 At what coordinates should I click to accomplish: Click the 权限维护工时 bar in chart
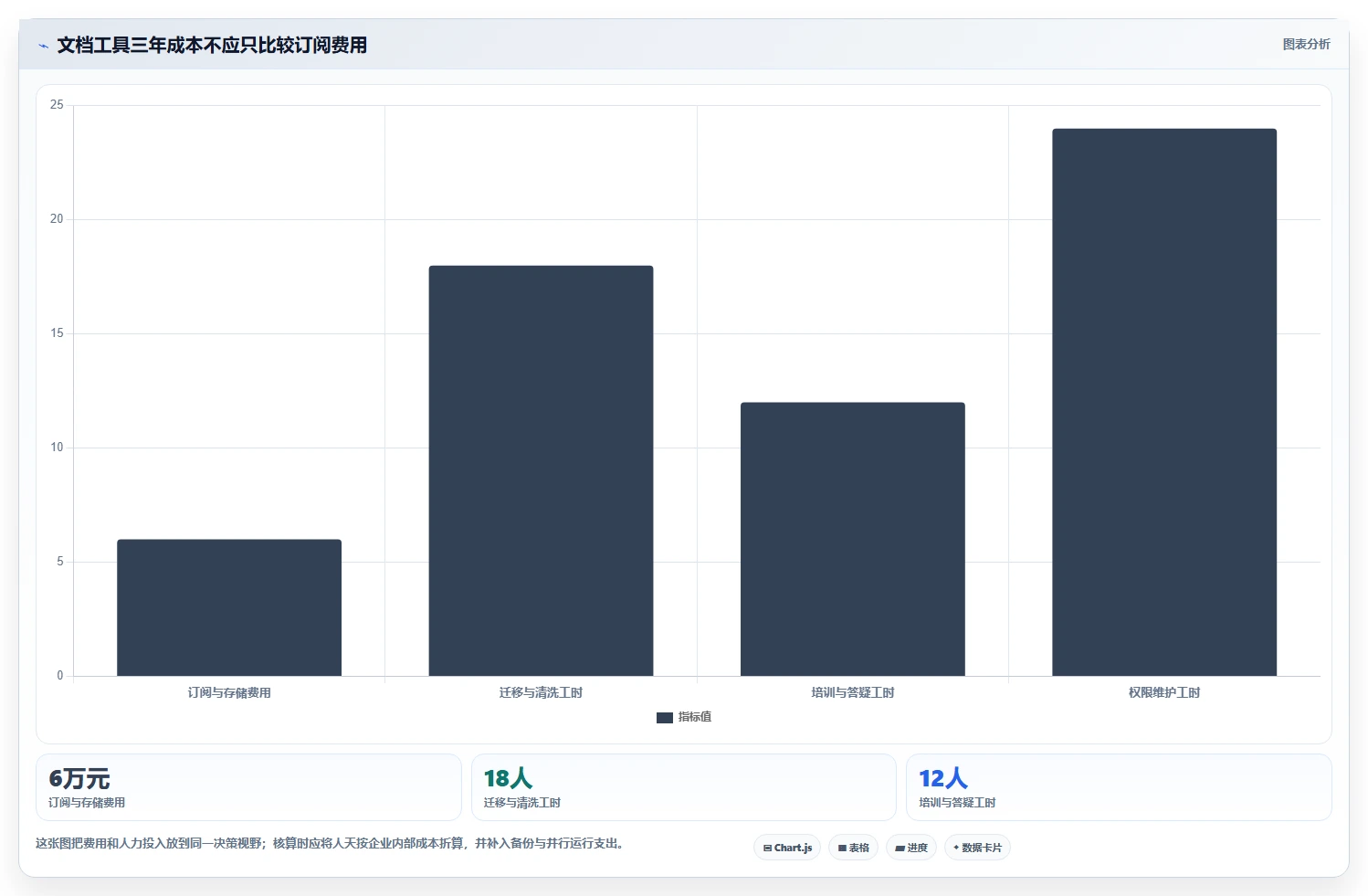1164,402
